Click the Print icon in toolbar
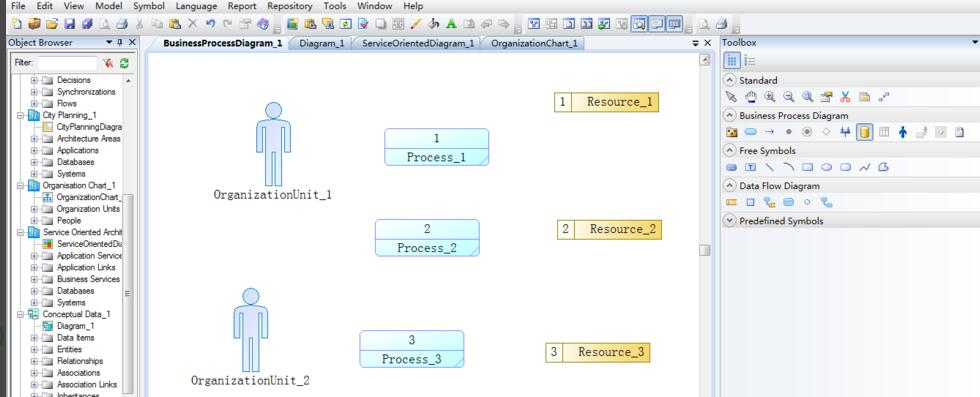The image size is (980, 397). tap(122, 24)
